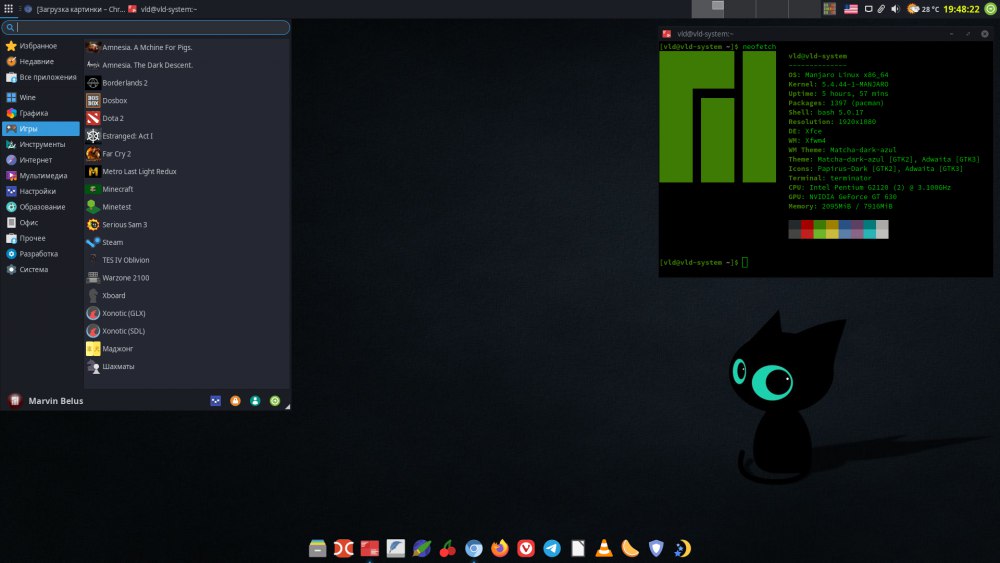Start Minecraft from the games list
This screenshot has width=1000, height=563.
pos(187,189)
